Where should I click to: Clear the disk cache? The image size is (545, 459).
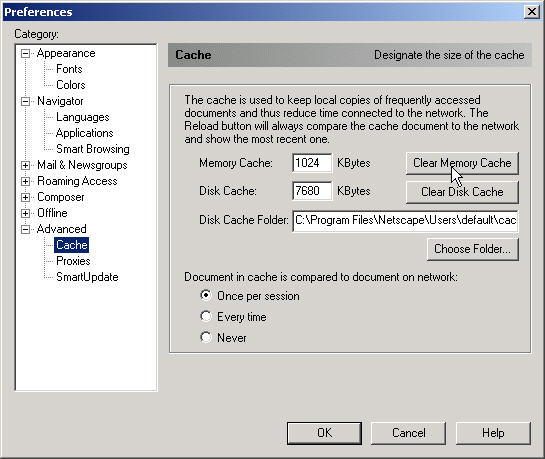pyautogui.click(x=462, y=192)
